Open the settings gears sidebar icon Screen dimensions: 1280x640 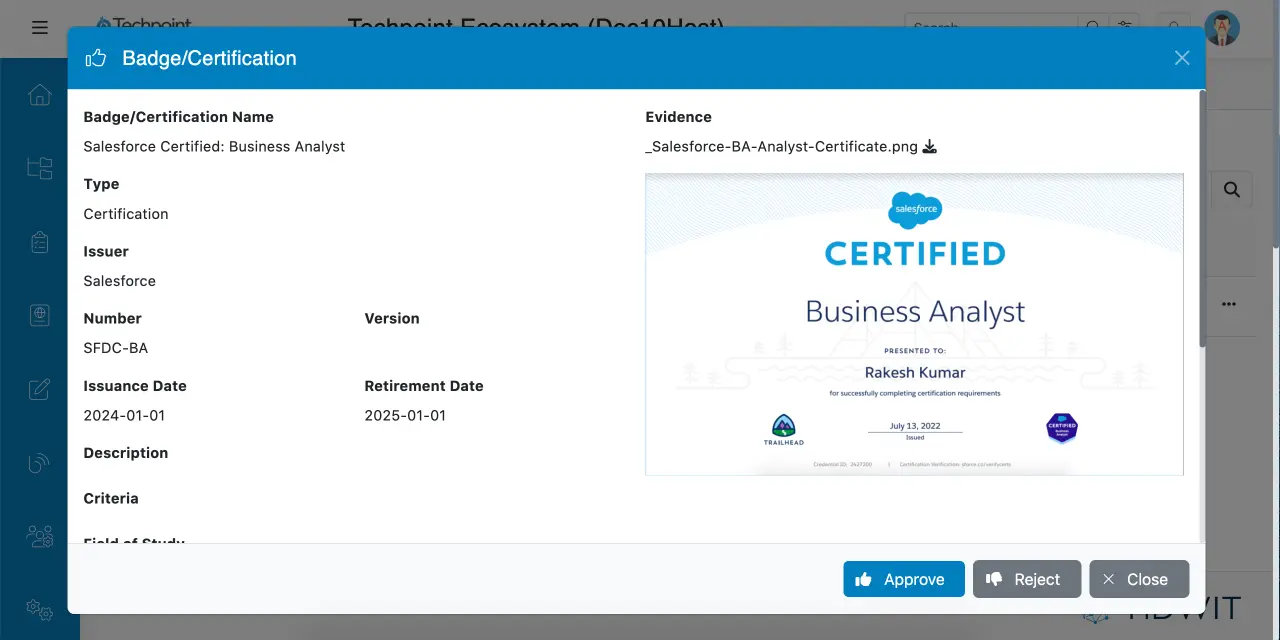(40, 609)
